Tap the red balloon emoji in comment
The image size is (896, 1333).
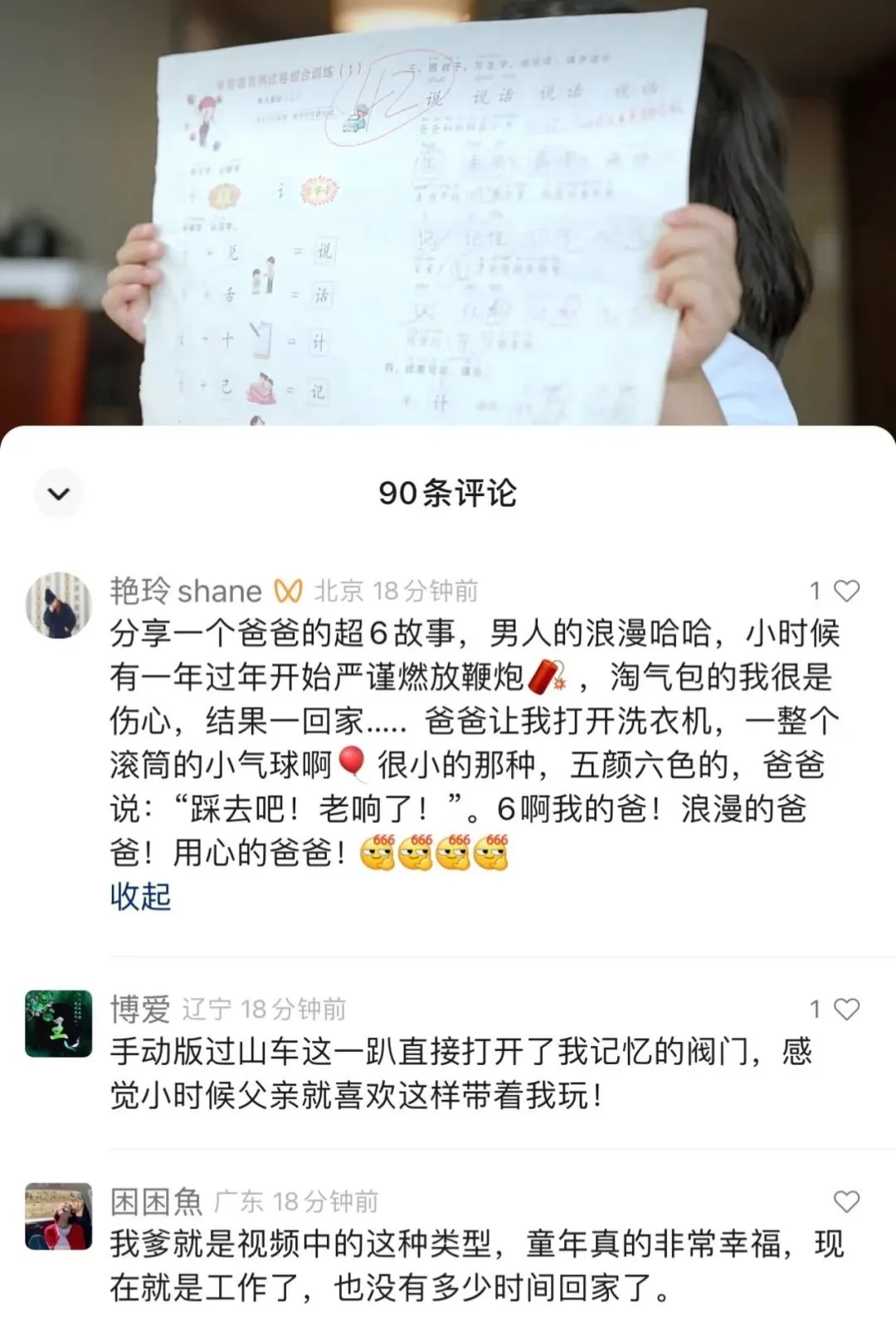tap(353, 764)
